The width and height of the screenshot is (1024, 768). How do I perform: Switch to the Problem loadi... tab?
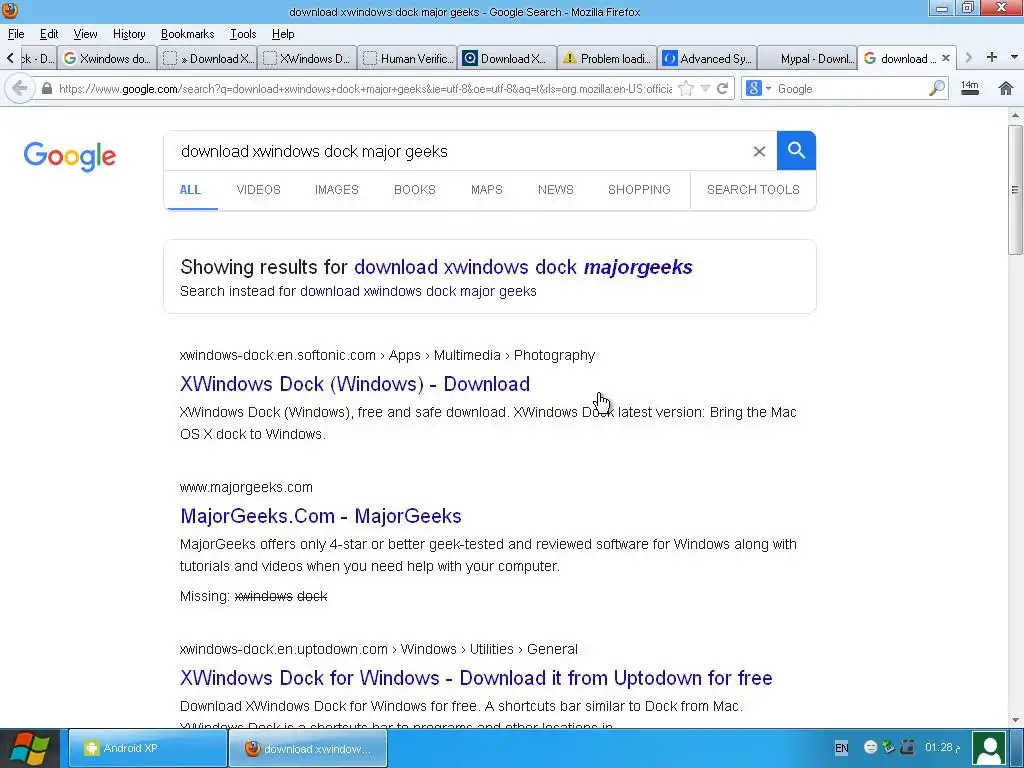click(x=607, y=58)
